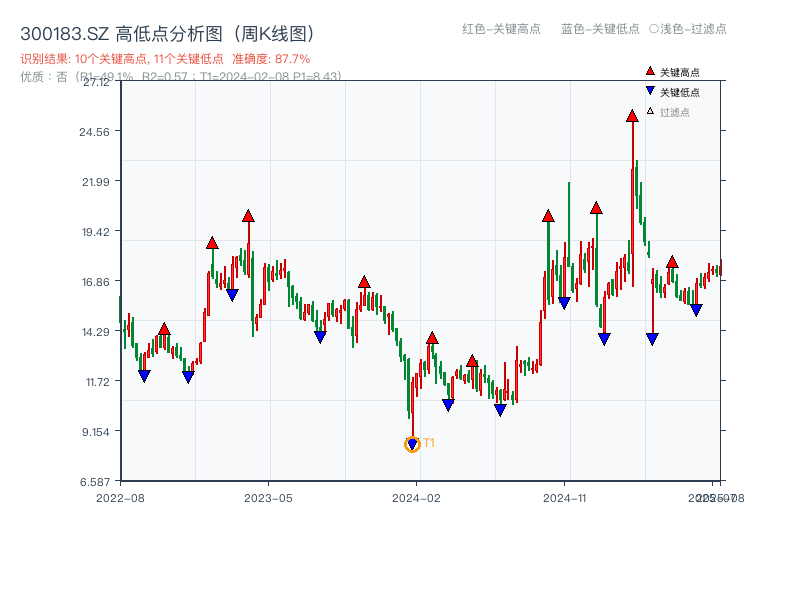Toggle the 关键低点 legend label in the chart
800x600 pixels.
click(680, 92)
